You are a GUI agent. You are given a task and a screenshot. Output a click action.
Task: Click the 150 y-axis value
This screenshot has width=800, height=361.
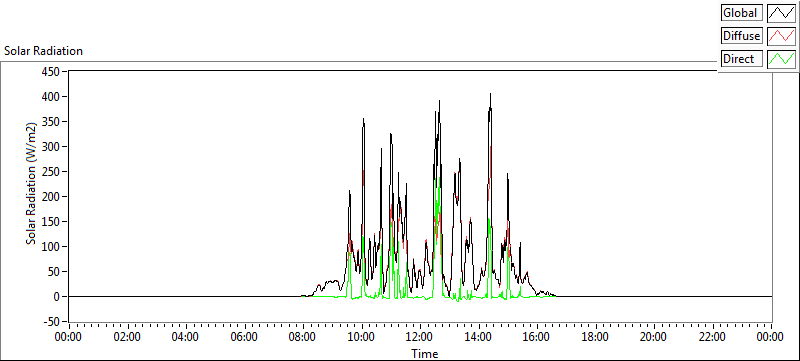[51, 221]
